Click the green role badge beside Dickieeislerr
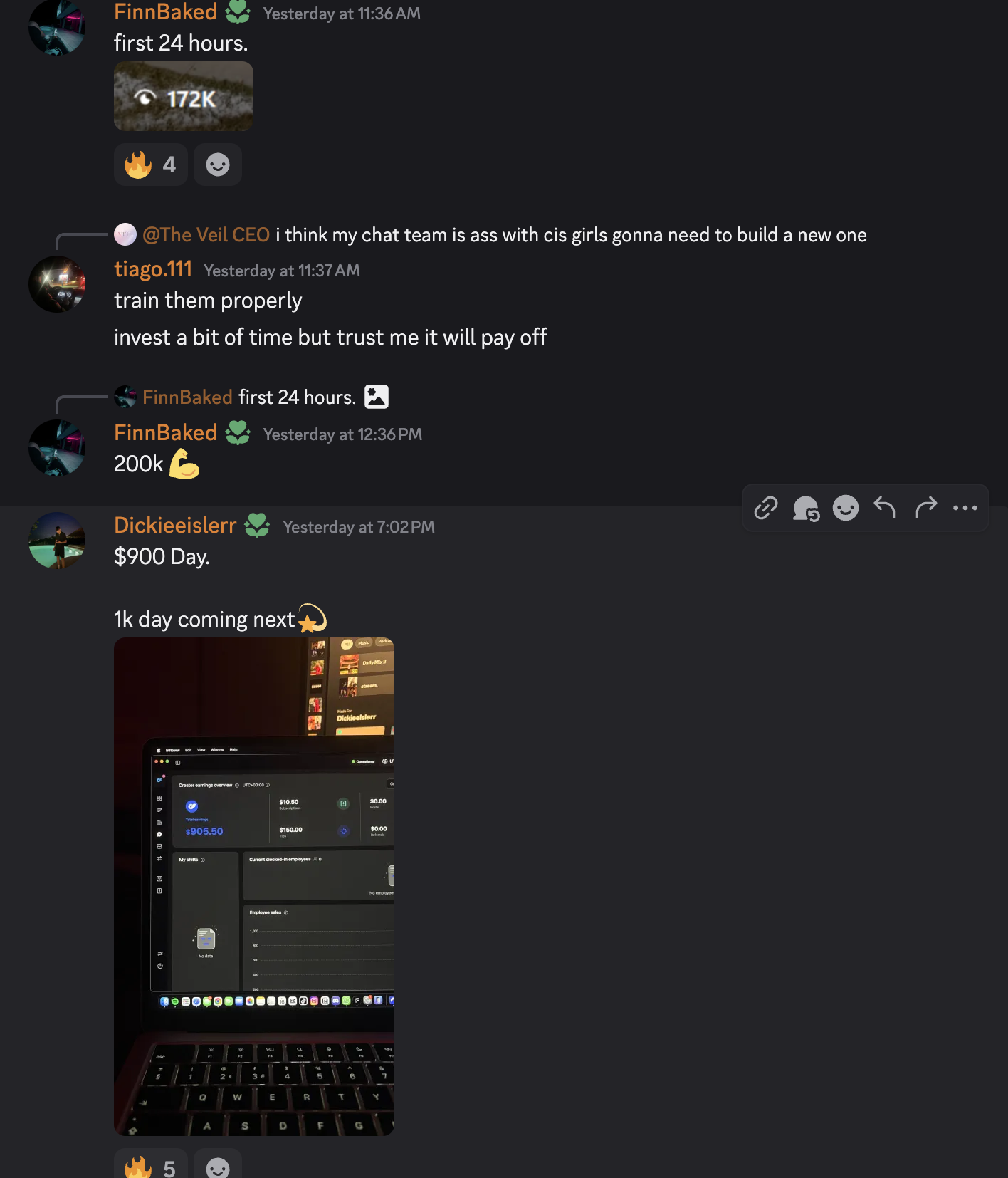1008x1178 pixels. 257,526
